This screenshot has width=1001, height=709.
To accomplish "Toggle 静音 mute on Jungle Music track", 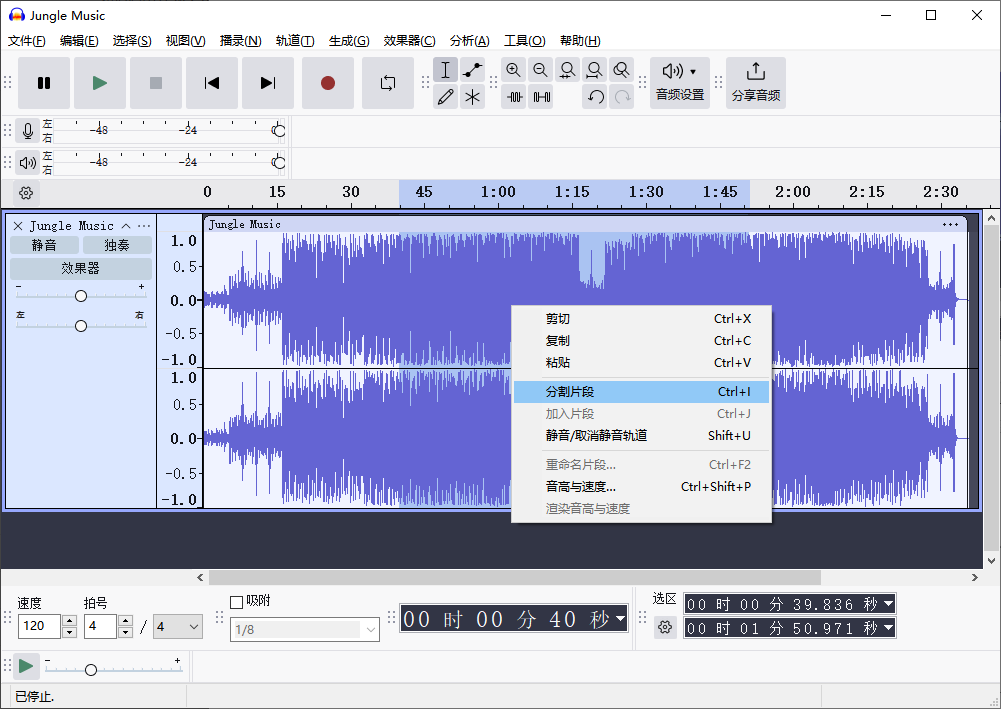I will 44,245.
